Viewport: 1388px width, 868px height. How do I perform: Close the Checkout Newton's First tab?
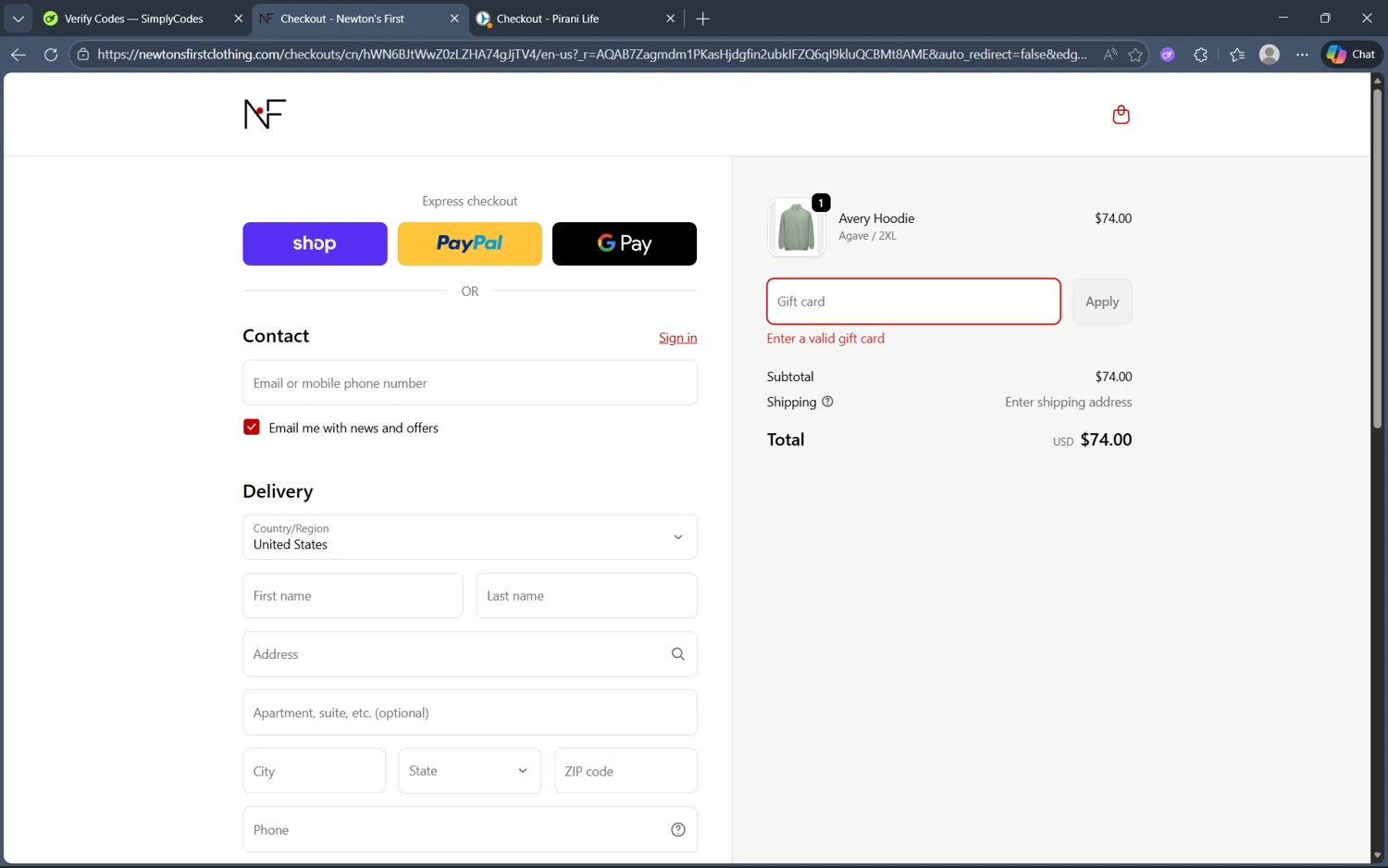pos(454,19)
